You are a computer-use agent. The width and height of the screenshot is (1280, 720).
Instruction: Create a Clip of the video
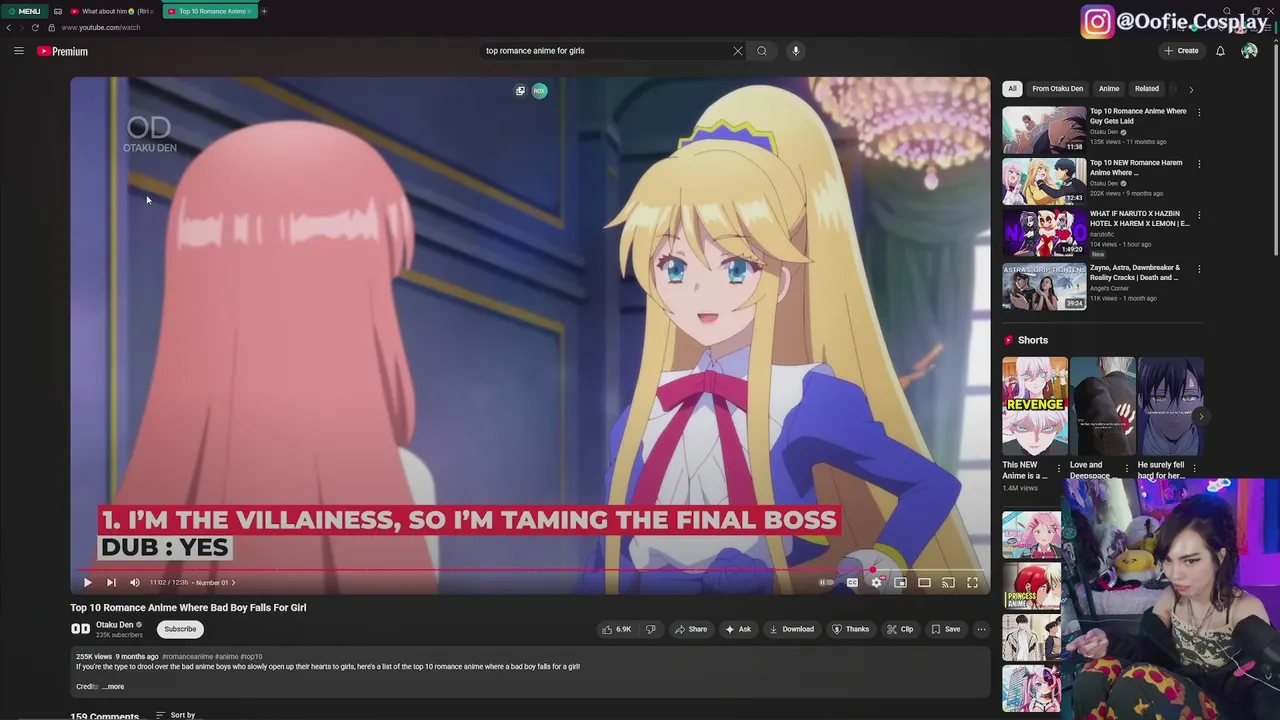[900, 629]
